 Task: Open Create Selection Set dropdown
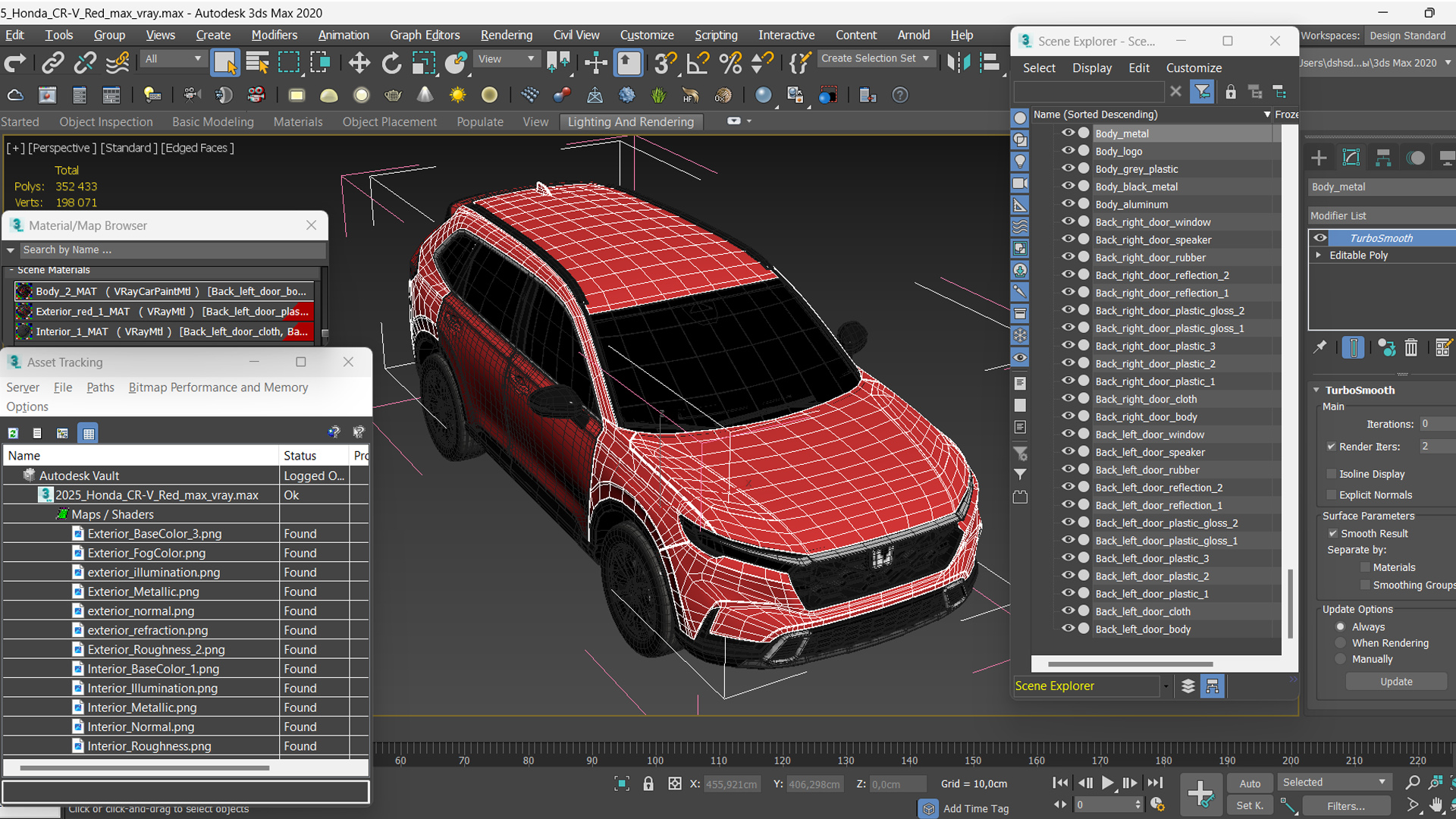click(876, 58)
